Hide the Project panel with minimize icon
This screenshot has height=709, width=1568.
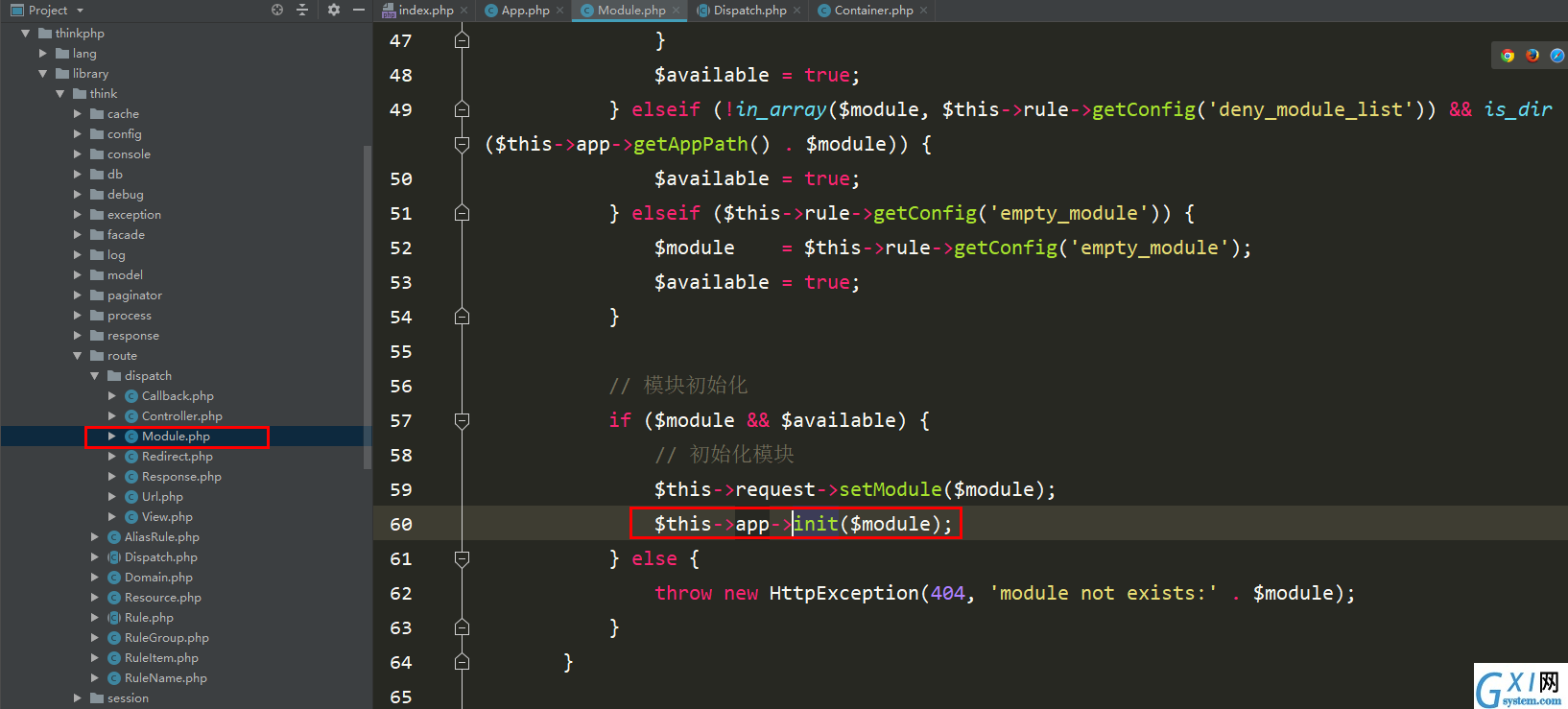tap(359, 10)
